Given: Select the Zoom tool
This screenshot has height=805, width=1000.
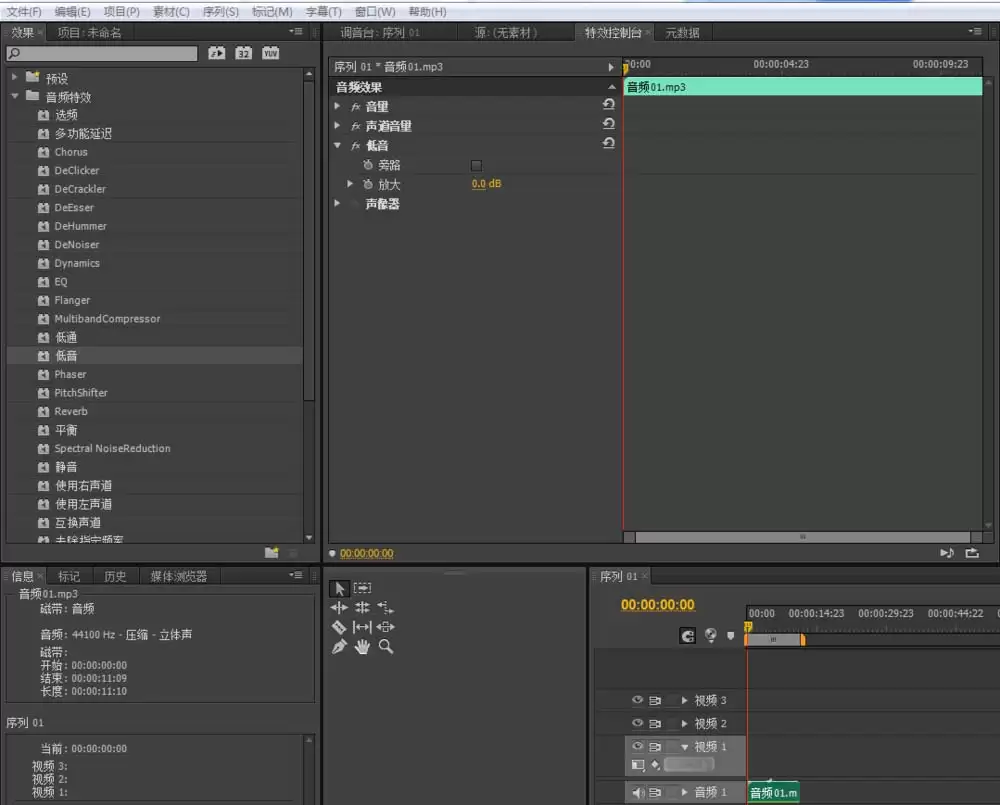Looking at the screenshot, I should (x=385, y=646).
